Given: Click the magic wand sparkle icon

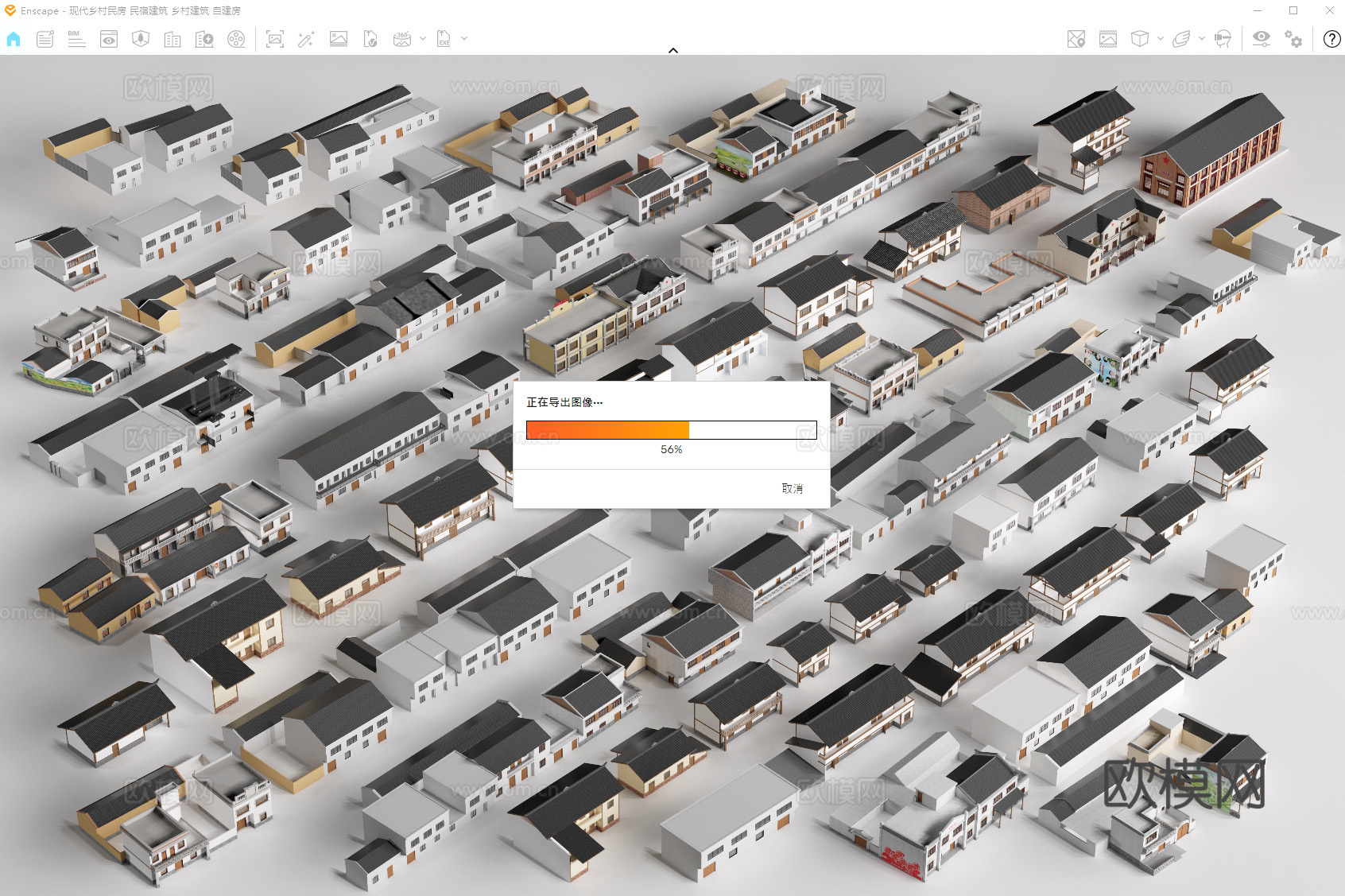Looking at the screenshot, I should 306,39.
